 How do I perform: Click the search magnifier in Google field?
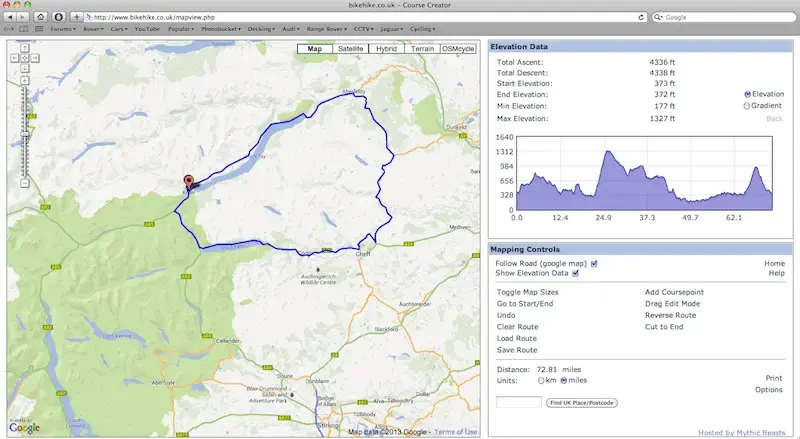pyautogui.click(x=659, y=17)
